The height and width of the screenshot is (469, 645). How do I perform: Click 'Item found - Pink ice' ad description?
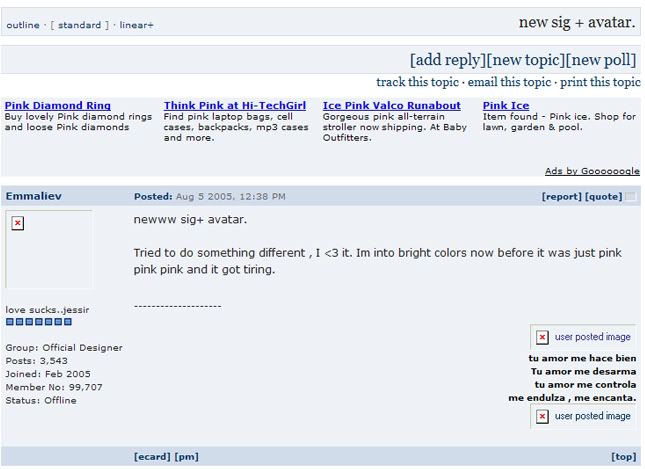(x=559, y=122)
